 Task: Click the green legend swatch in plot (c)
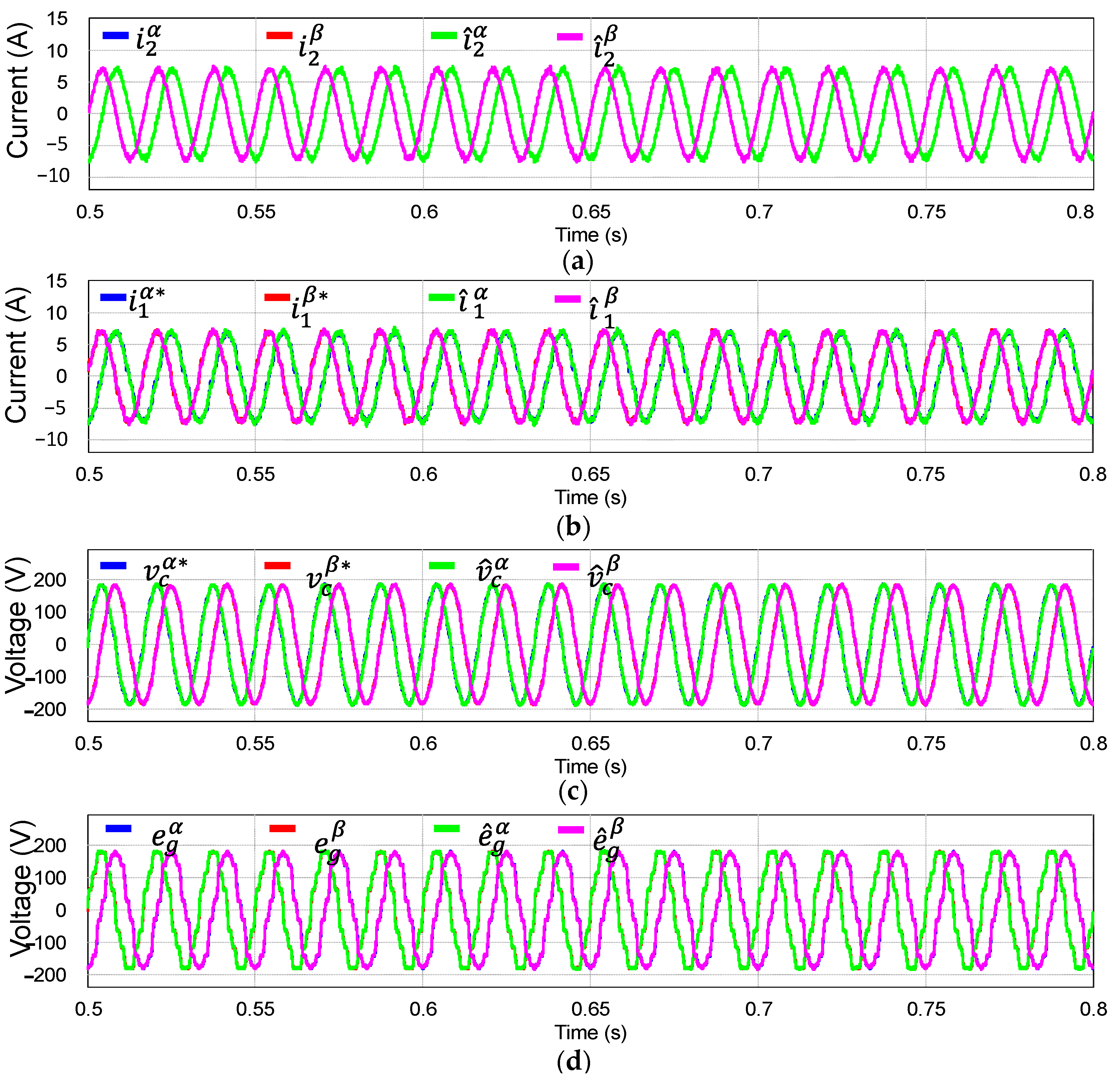coord(442,566)
